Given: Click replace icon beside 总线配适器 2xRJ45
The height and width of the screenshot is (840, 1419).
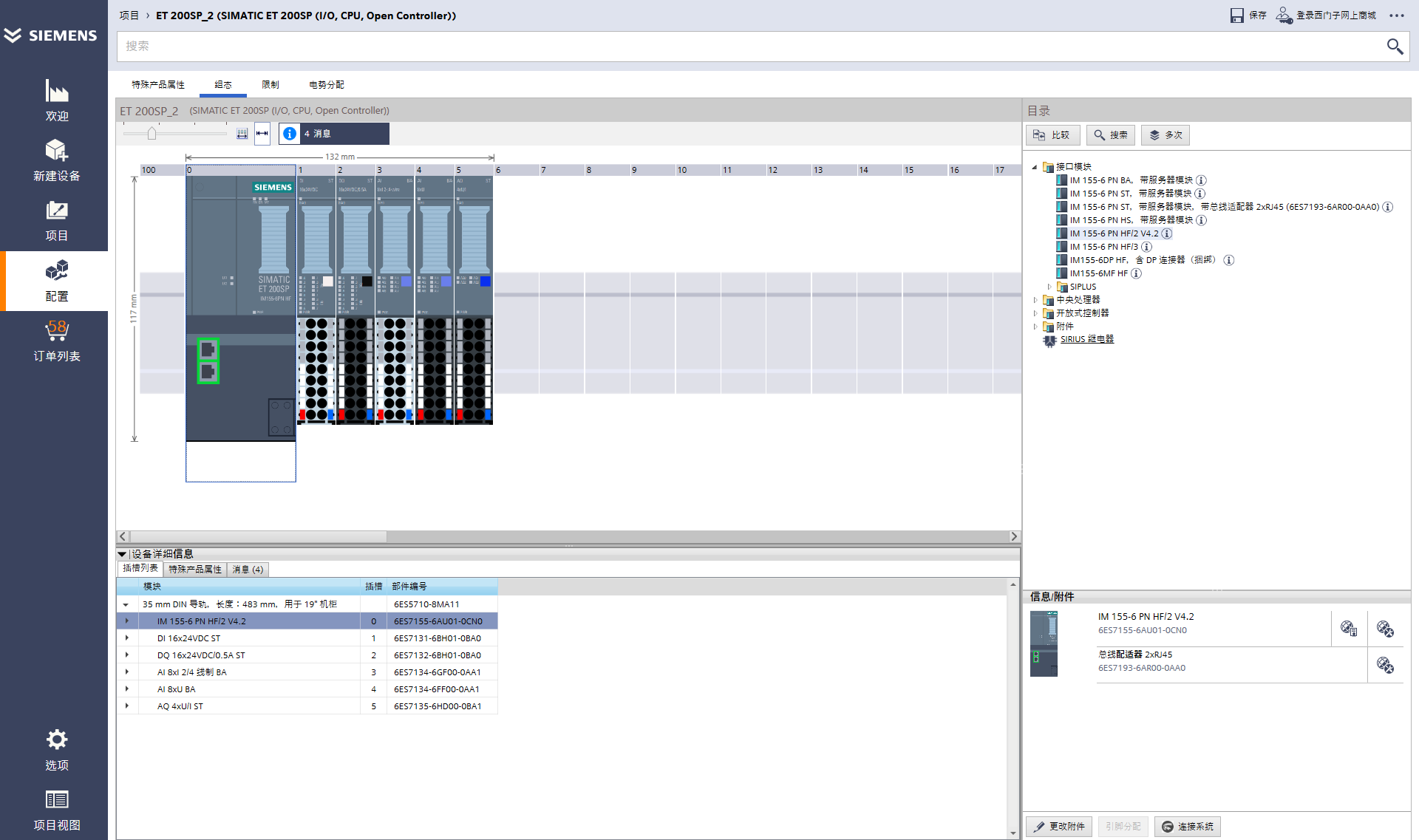Looking at the screenshot, I should click(x=1384, y=665).
